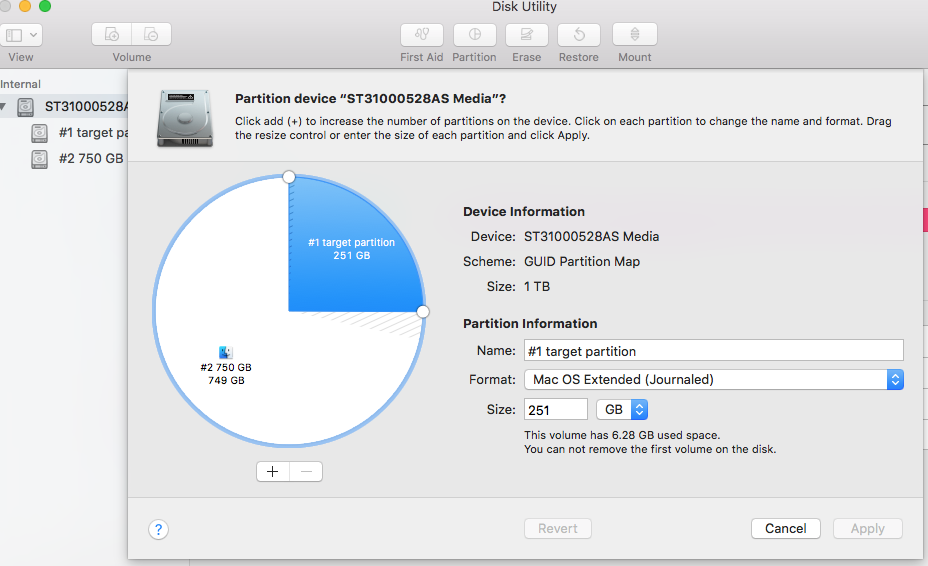Click the Device Information heading
This screenshot has height=566, width=928.
(x=524, y=211)
